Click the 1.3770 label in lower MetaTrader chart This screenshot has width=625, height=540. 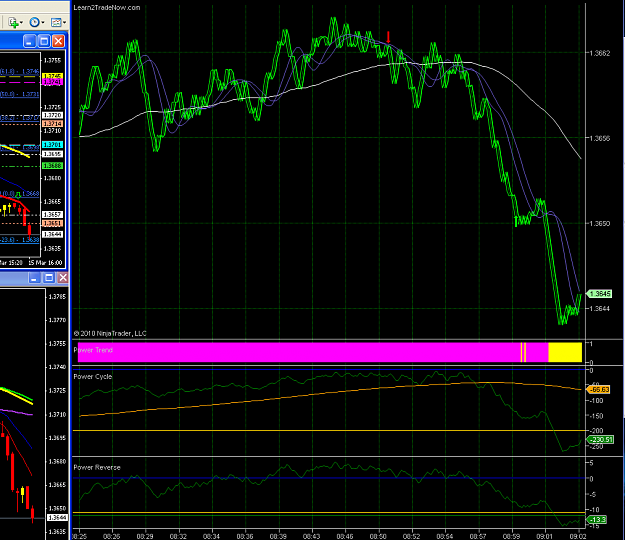(x=57, y=320)
